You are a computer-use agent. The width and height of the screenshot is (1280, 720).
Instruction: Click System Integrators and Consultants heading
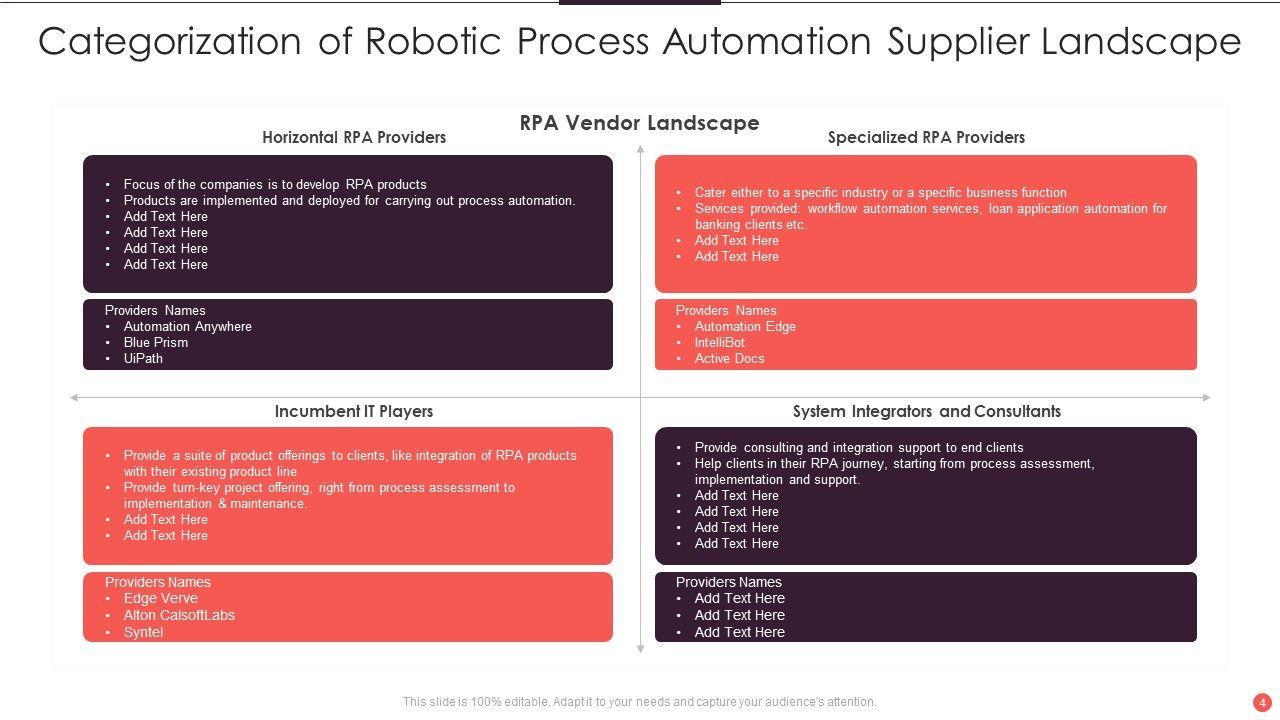tap(926, 411)
